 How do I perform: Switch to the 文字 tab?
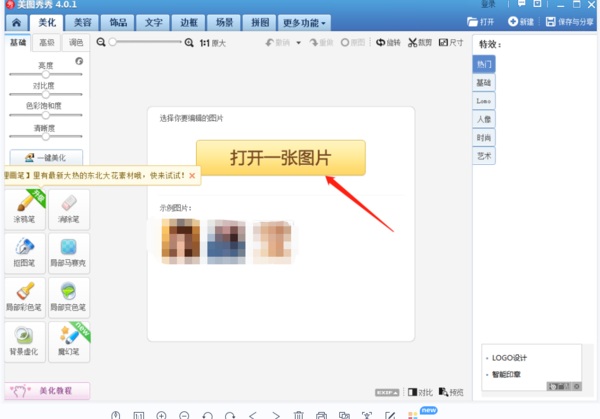click(x=153, y=23)
